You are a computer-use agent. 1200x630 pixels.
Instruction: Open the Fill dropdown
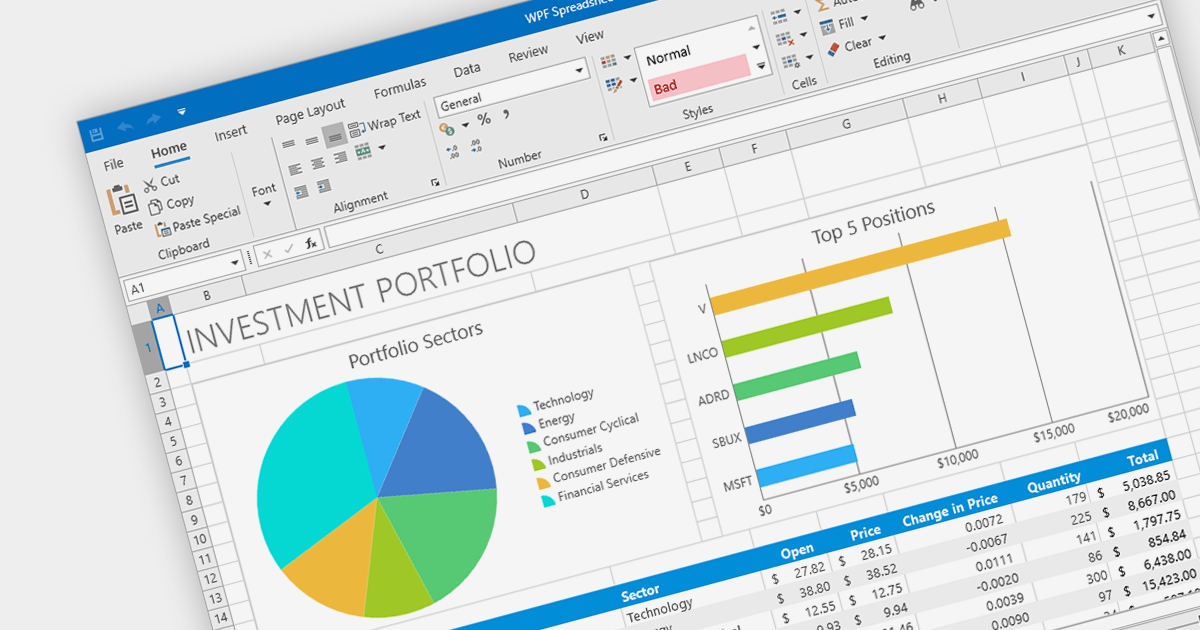click(x=846, y=23)
